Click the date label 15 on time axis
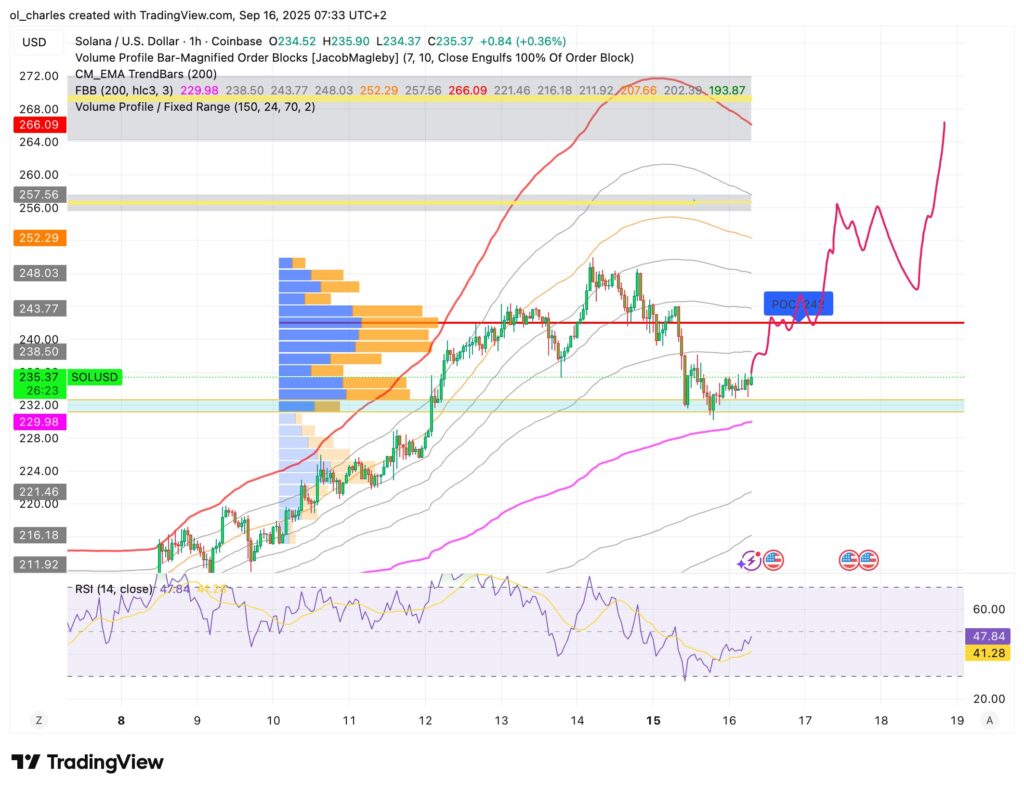 coord(653,720)
